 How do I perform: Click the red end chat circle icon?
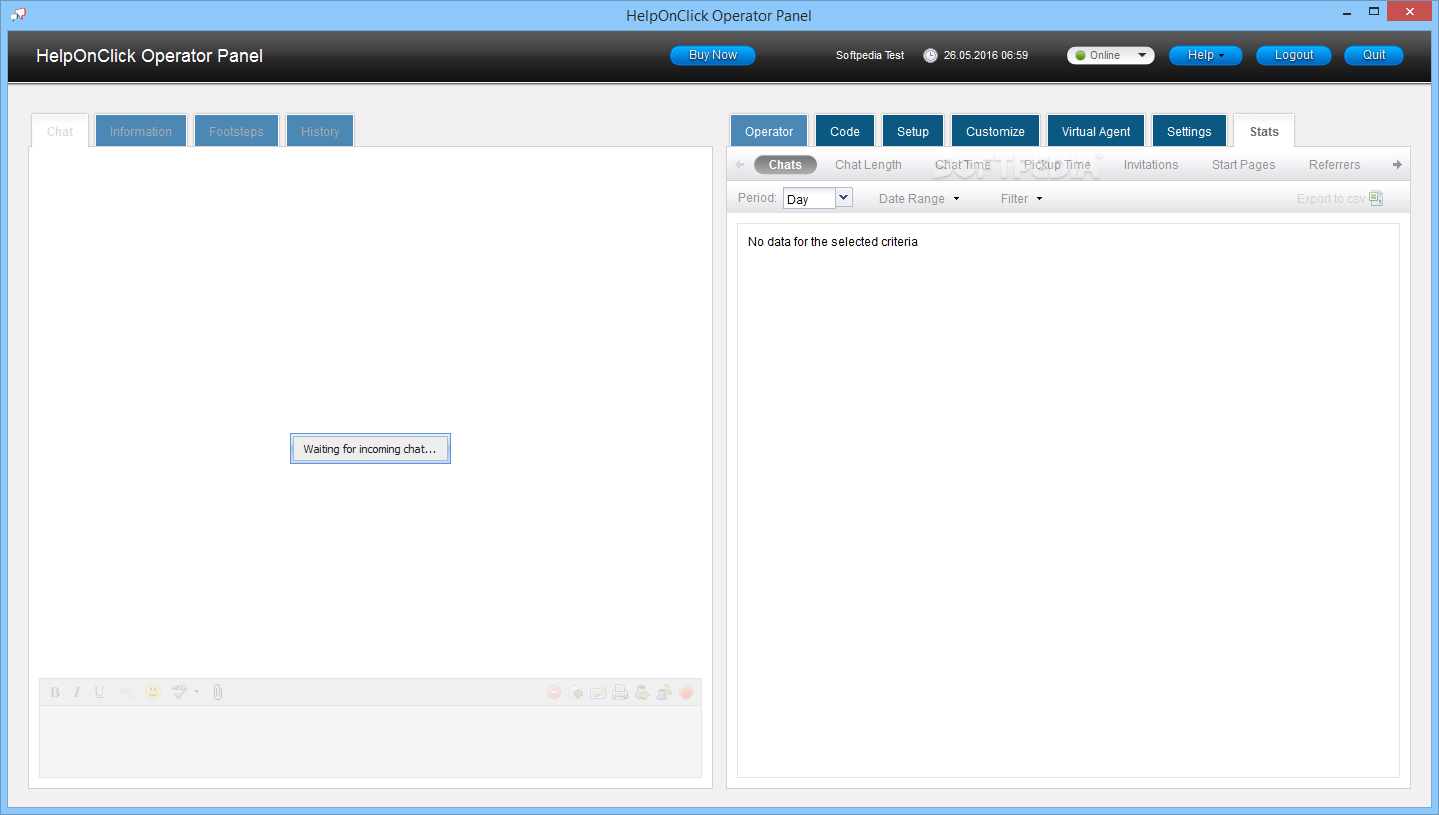tap(686, 692)
